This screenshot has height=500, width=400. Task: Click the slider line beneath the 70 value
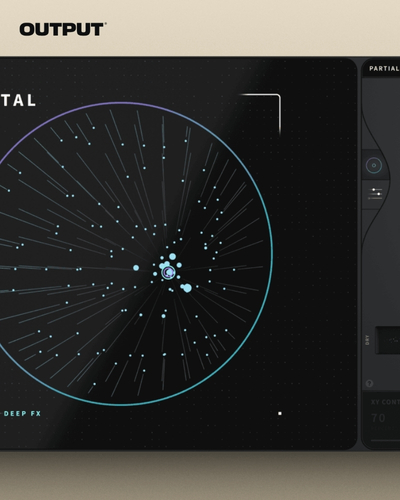(385, 441)
